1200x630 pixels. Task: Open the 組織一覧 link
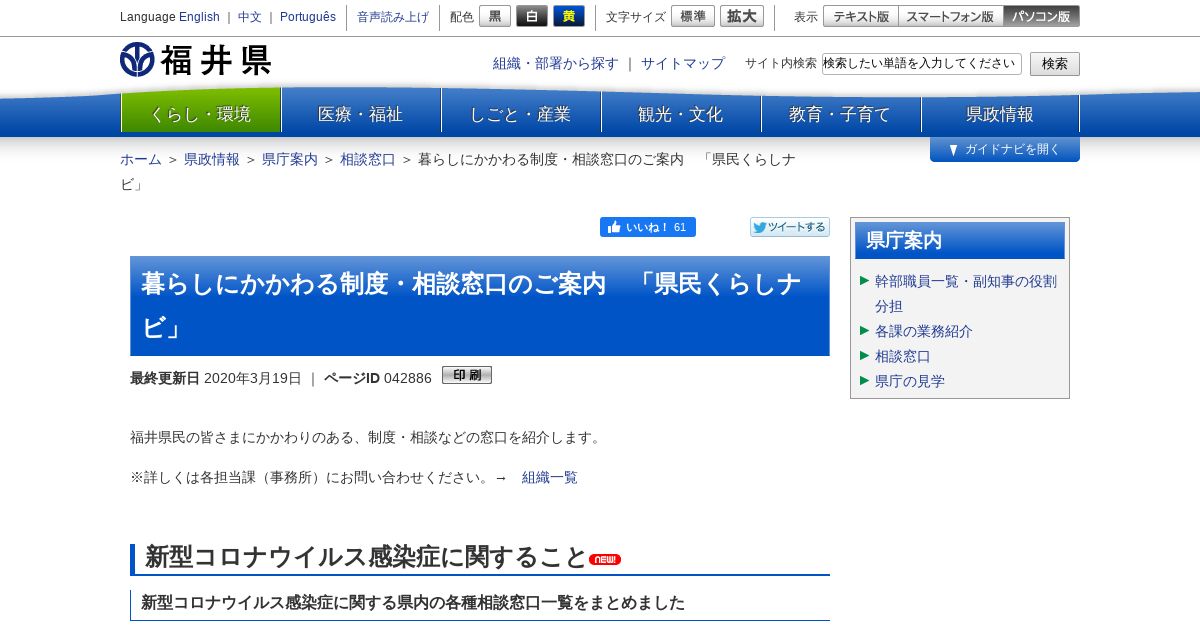point(550,477)
